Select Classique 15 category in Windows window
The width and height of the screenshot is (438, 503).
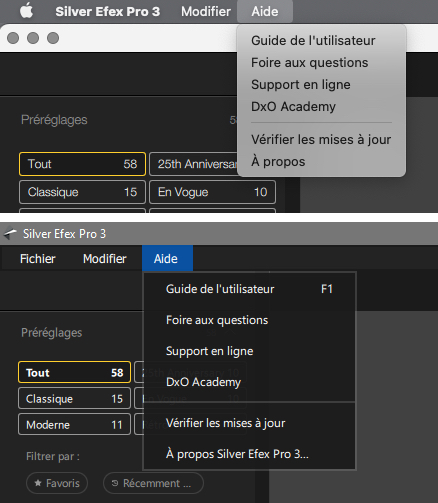coord(74,398)
